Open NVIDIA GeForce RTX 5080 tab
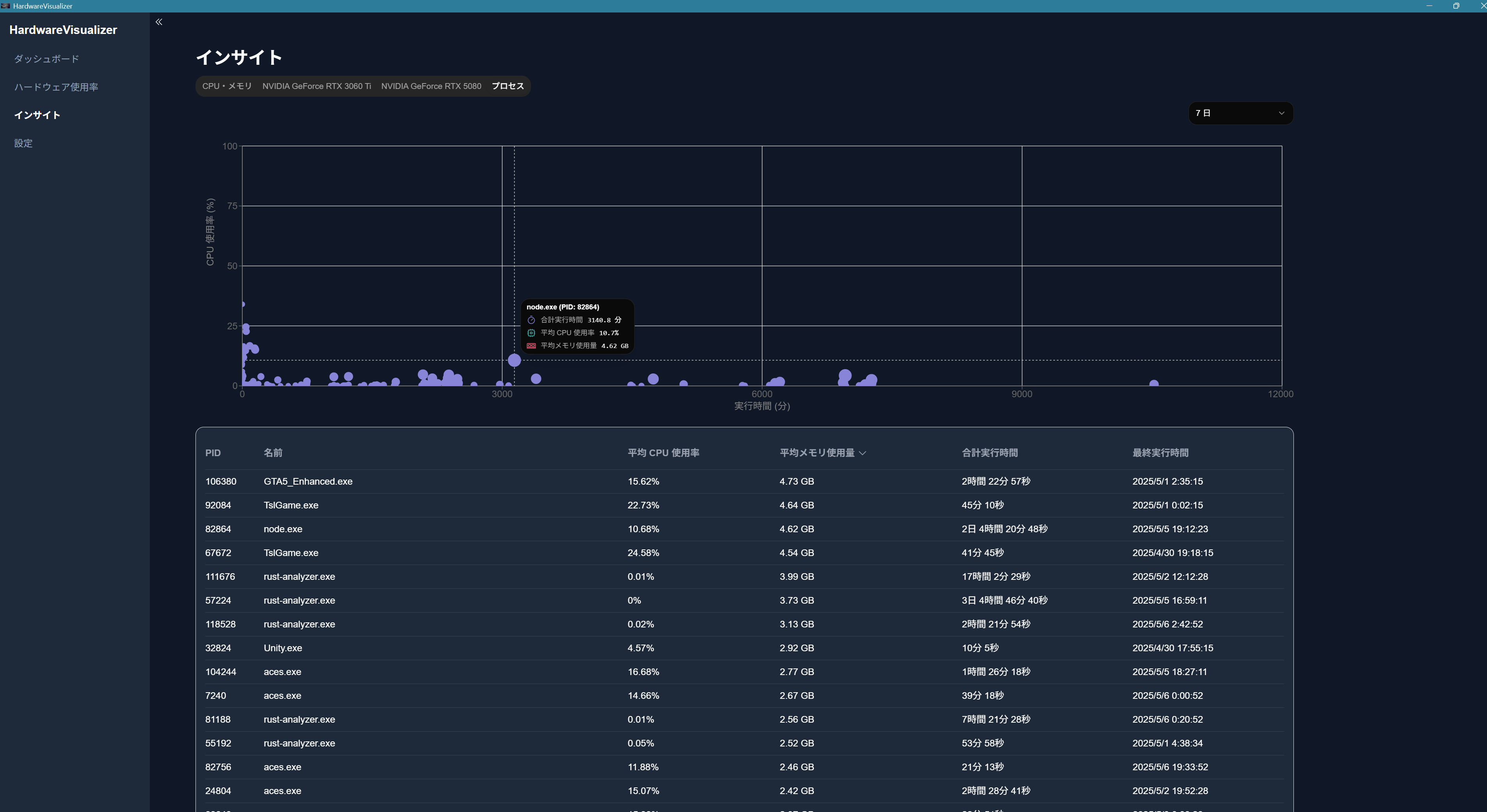This screenshot has width=1487, height=812. 431,86
